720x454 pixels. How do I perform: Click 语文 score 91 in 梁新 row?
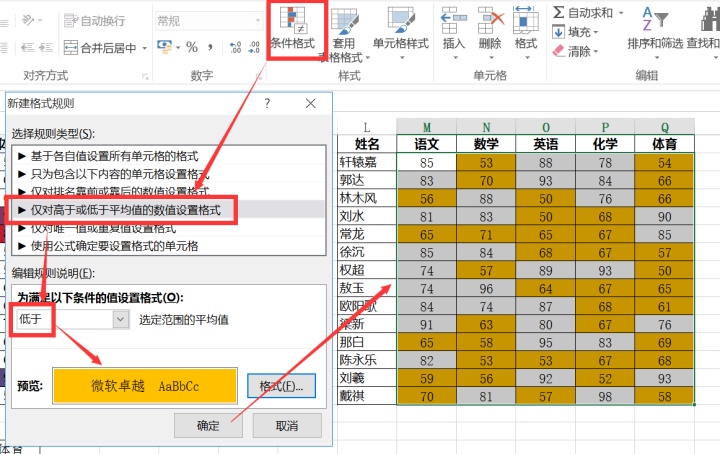(x=427, y=325)
